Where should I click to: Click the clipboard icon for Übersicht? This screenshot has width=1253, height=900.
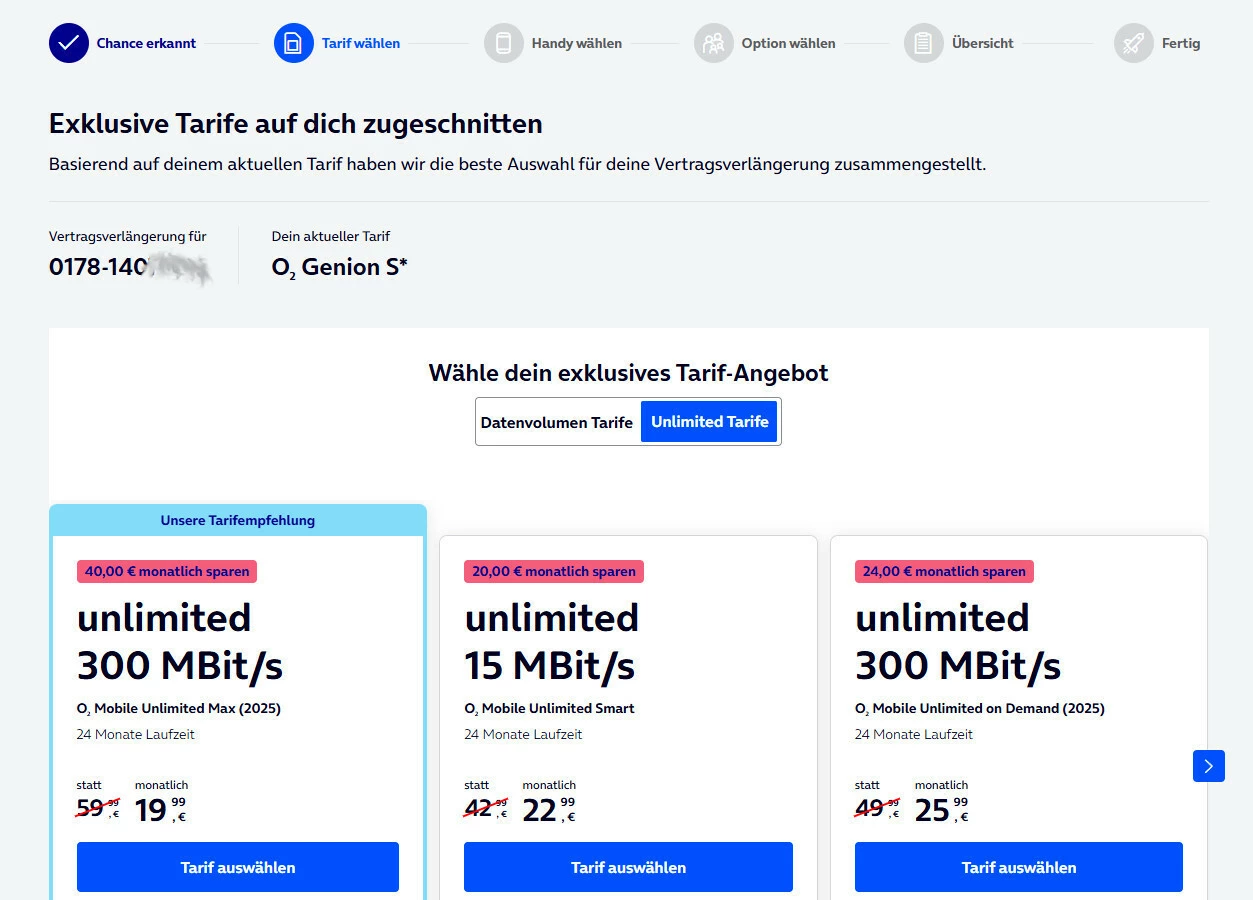click(923, 43)
